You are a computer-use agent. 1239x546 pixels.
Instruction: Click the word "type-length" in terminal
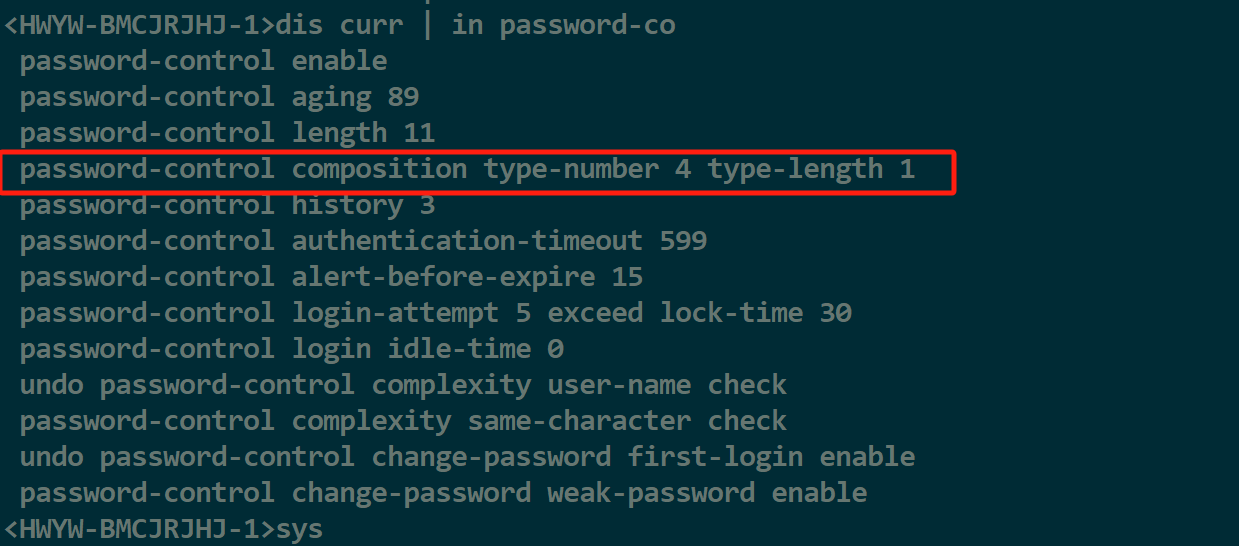pos(795,169)
